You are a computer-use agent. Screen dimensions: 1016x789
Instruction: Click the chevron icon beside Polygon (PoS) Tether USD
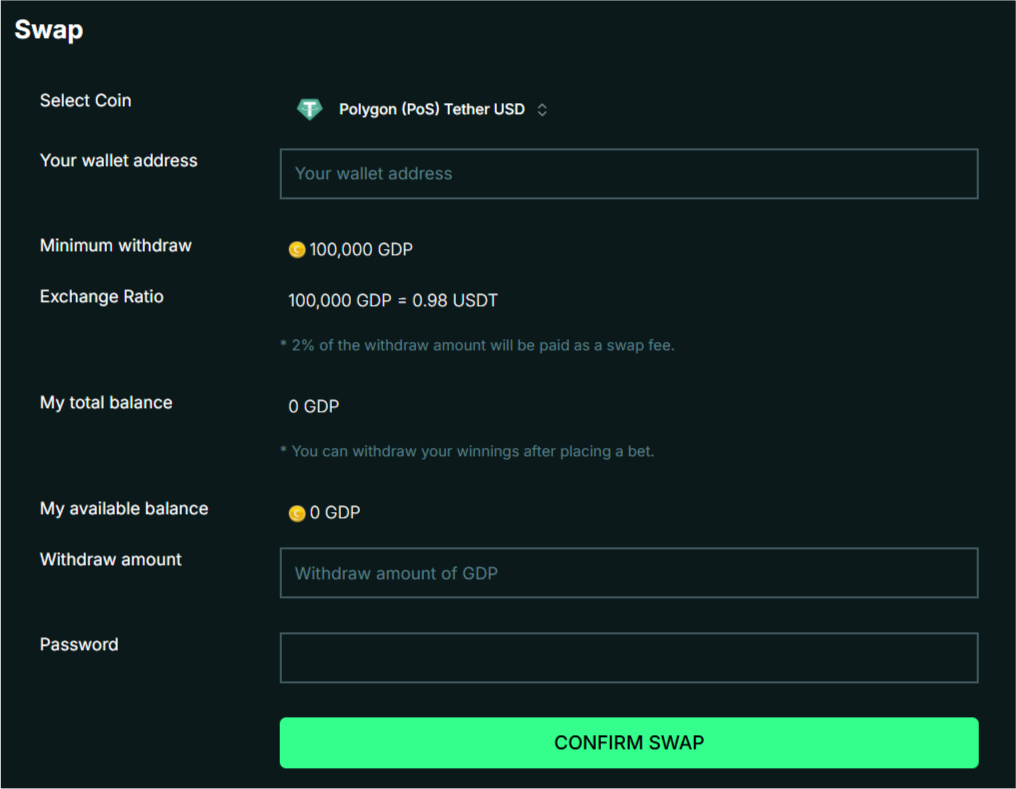tap(541, 109)
